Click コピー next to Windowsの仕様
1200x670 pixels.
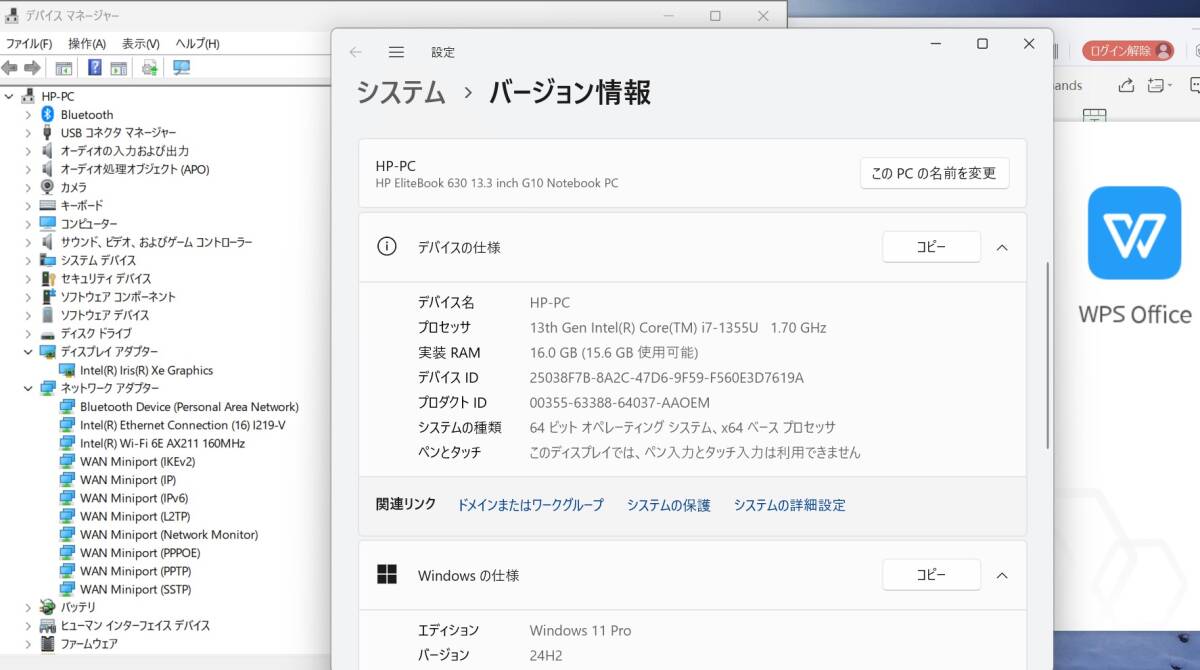[x=931, y=574]
